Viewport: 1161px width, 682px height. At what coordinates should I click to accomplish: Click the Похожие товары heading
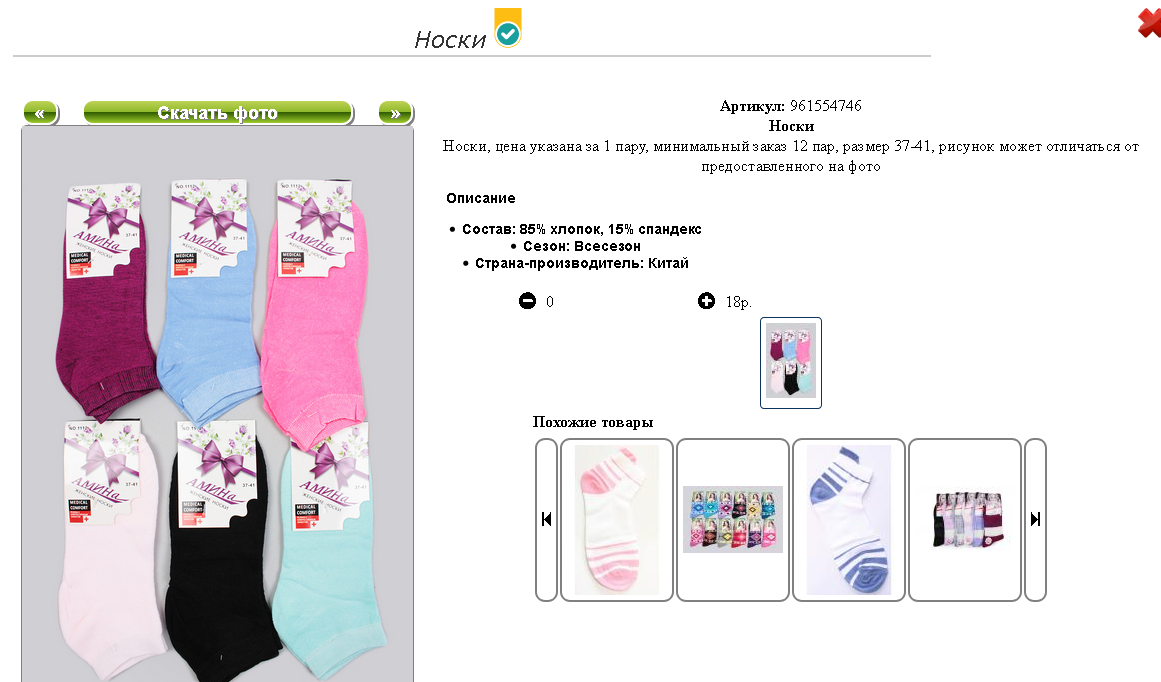click(592, 422)
